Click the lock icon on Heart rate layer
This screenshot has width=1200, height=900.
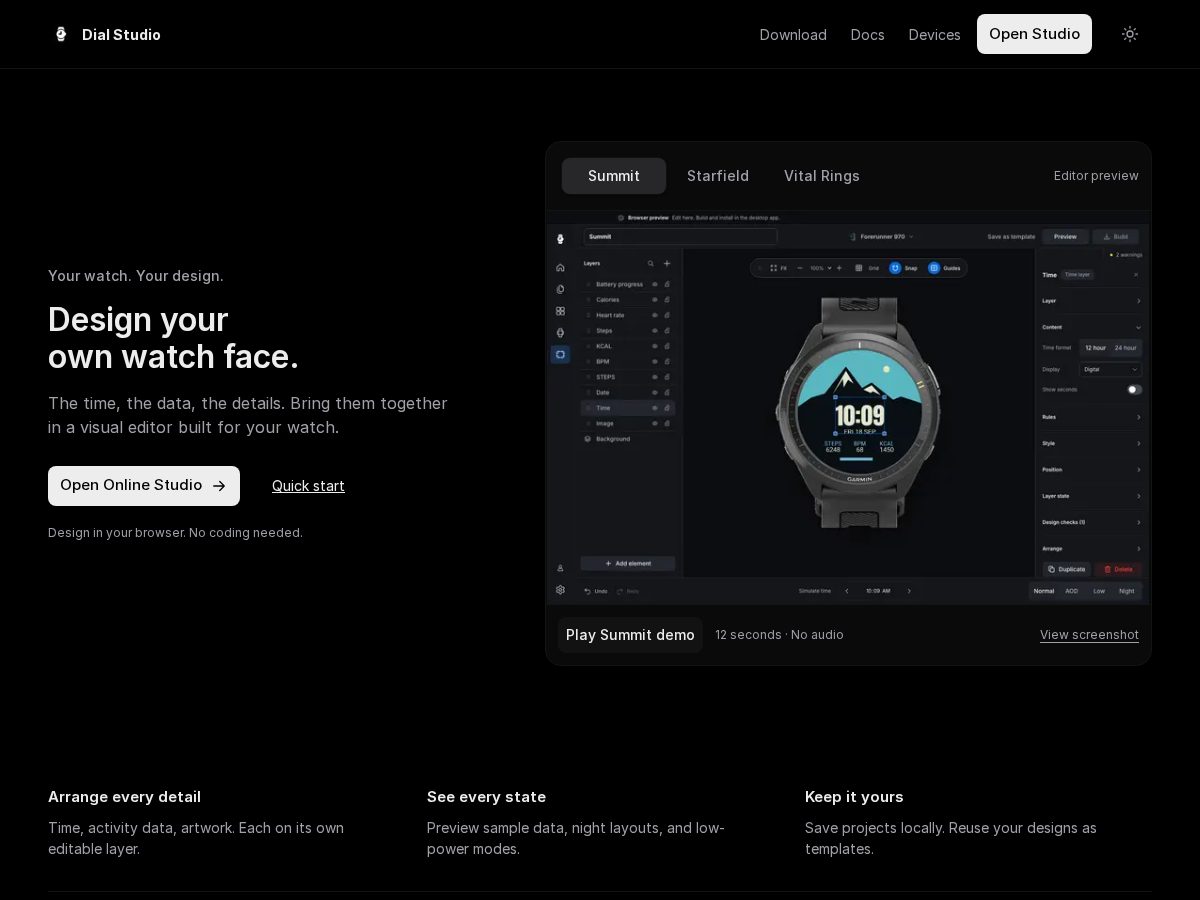667,315
